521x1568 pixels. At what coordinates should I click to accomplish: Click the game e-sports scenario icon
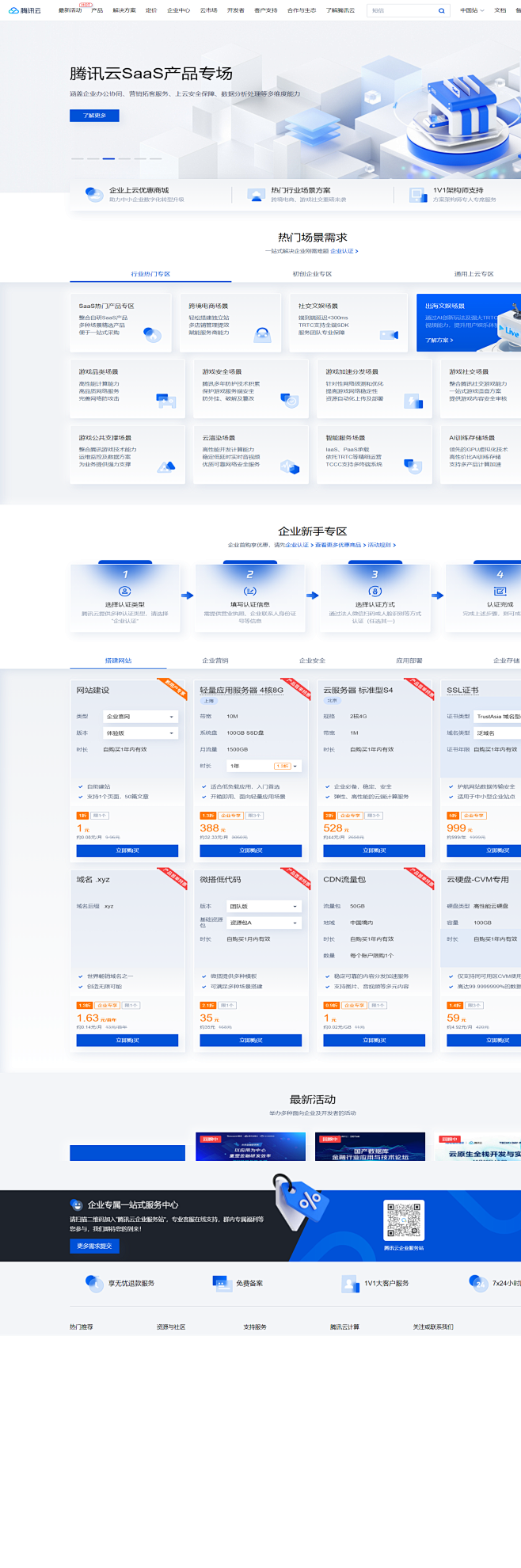pos(166,401)
